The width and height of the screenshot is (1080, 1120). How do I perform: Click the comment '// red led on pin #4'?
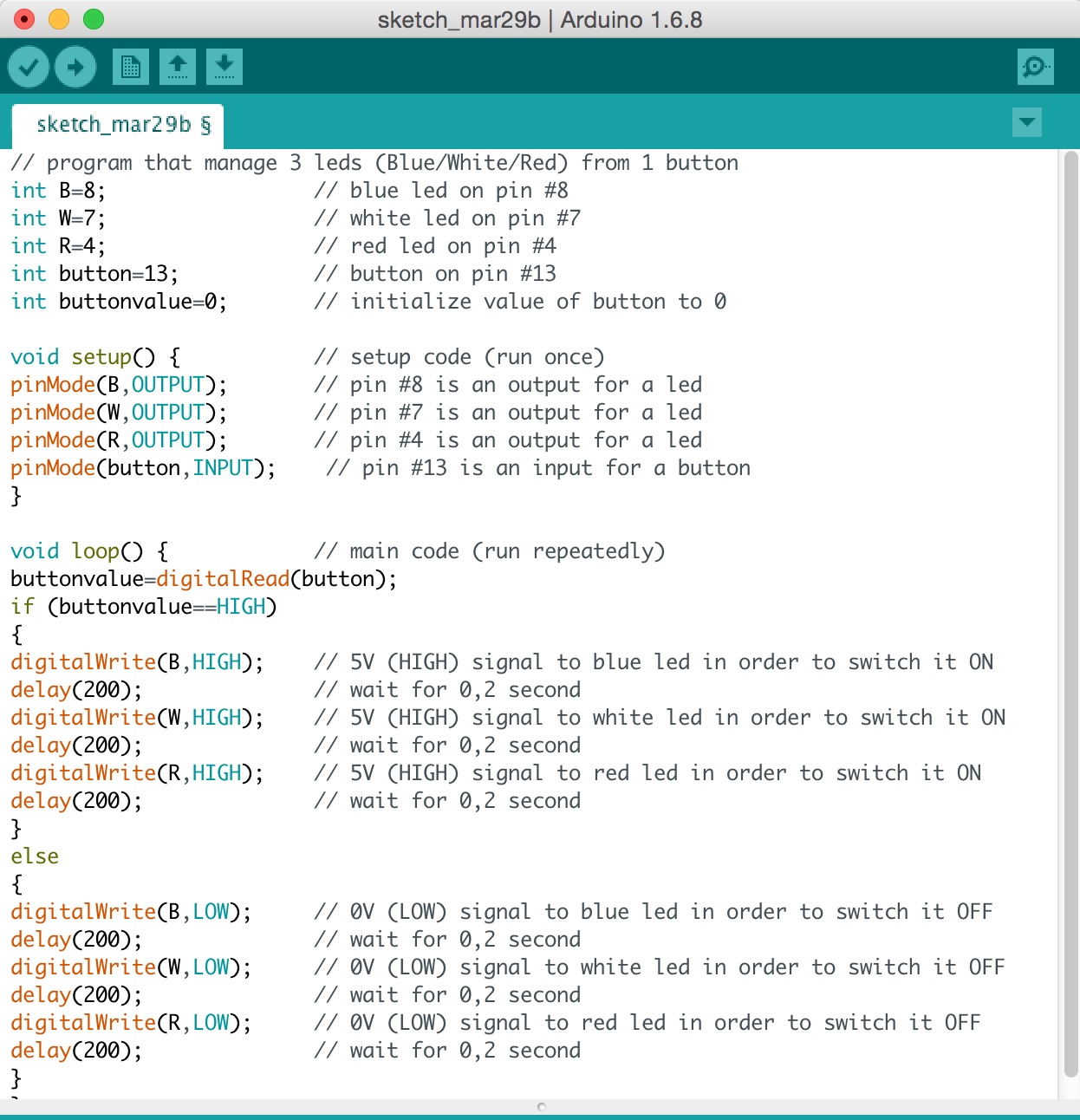pos(435,246)
